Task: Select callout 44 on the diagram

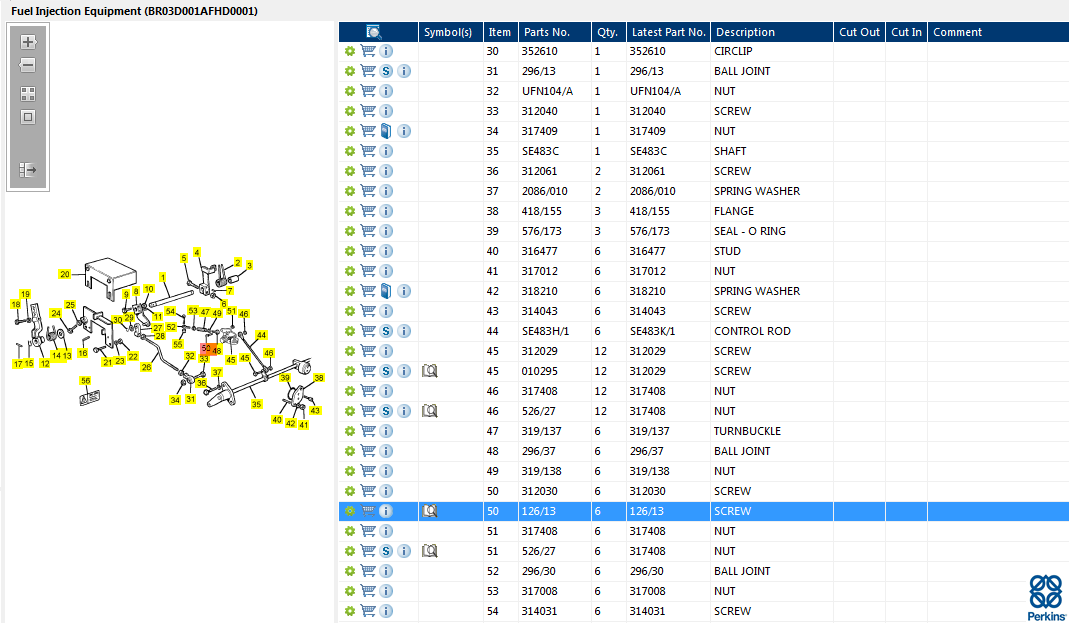Action: (261, 335)
